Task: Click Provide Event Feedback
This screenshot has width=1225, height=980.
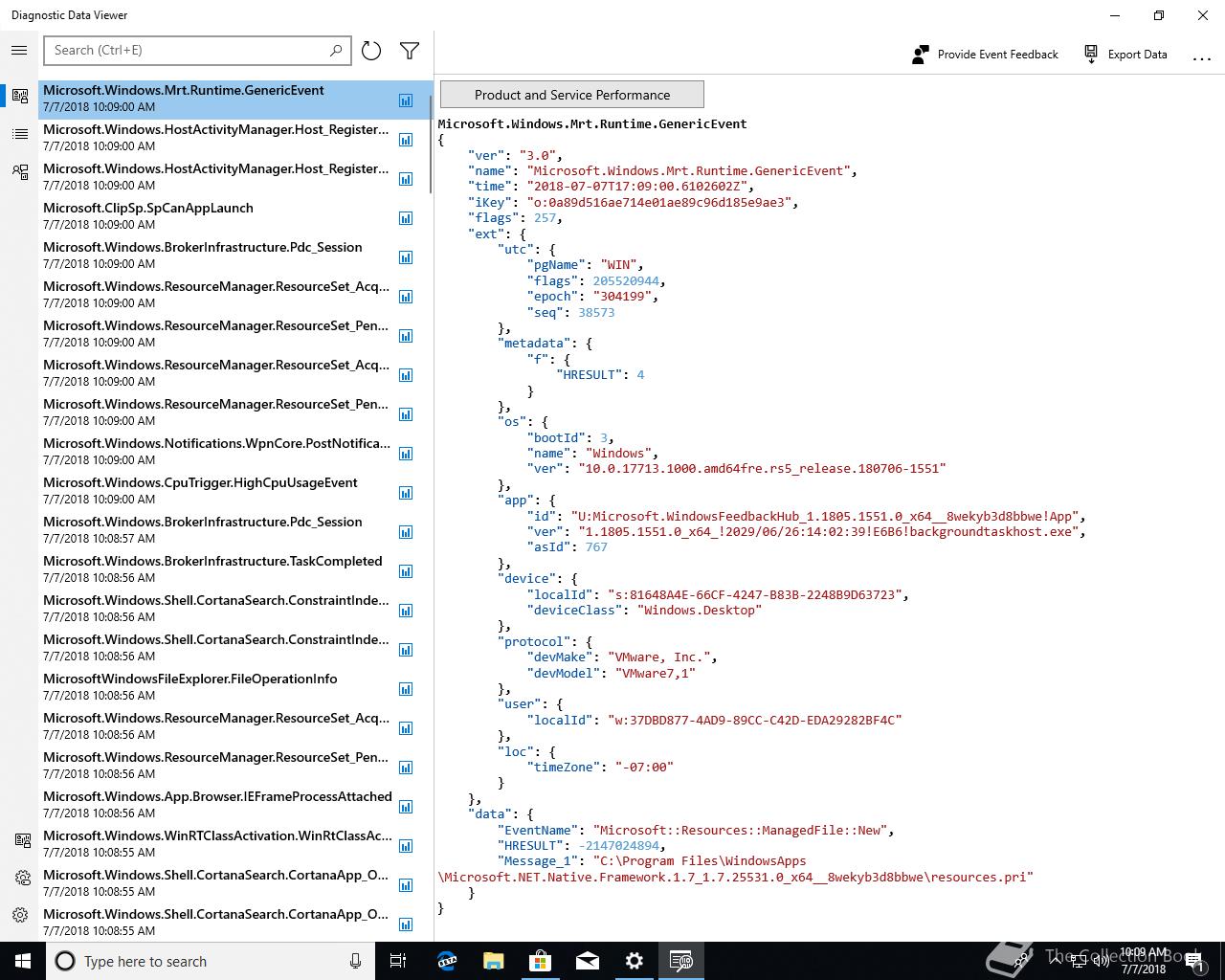Action: 985,55
